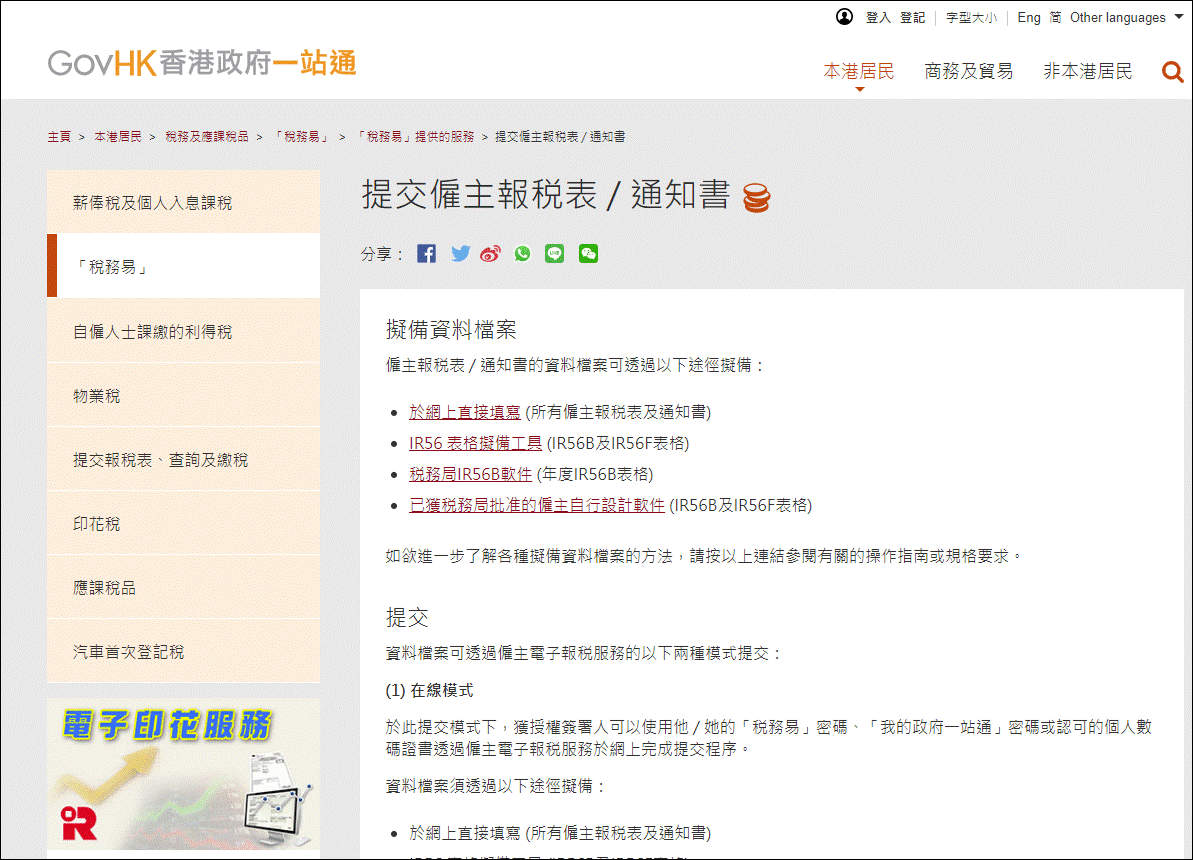Viewport: 1193px width, 860px height.
Task: Open 非本港居民 navigation menu
Action: click(x=1088, y=71)
